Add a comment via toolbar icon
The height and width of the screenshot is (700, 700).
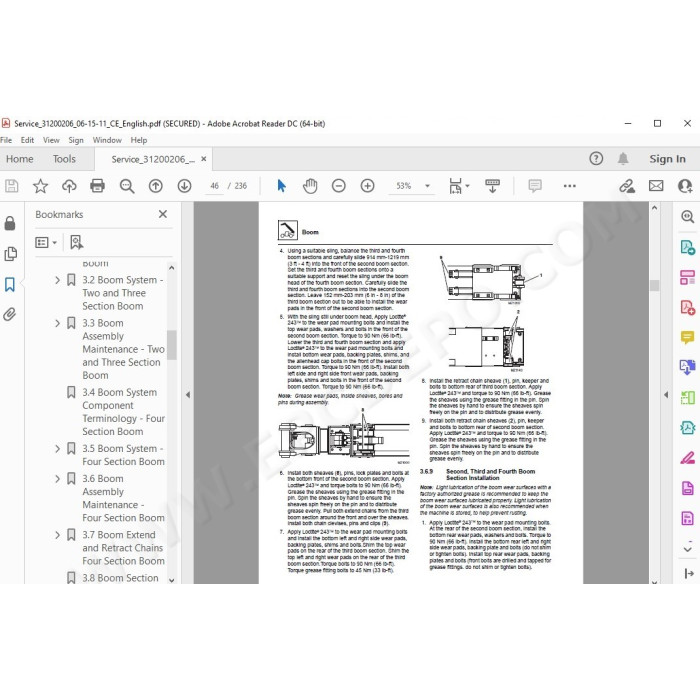(x=535, y=186)
